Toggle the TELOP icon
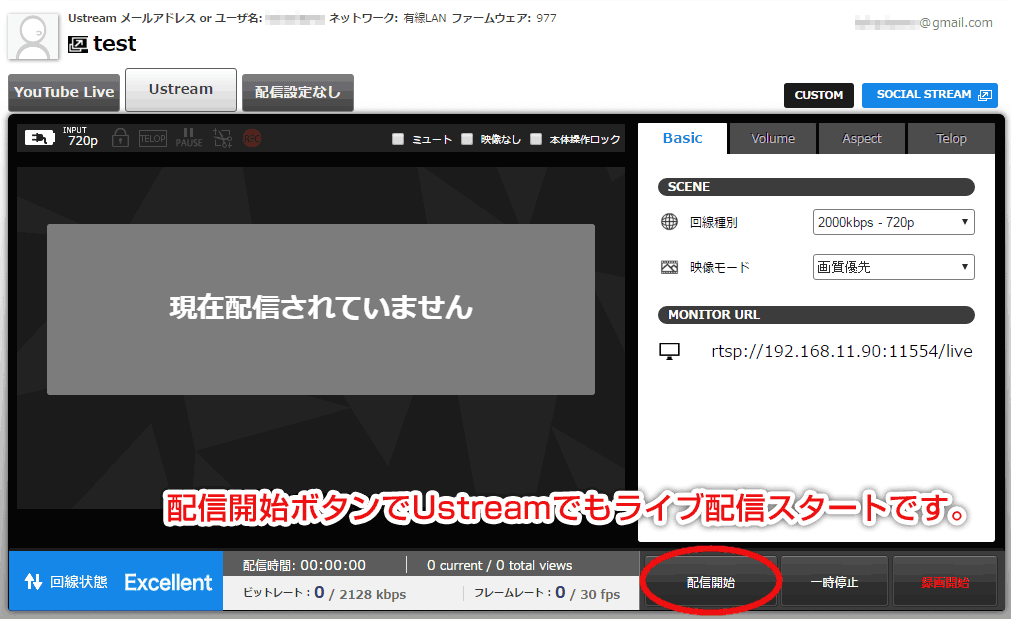 pyautogui.click(x=153, y=138)
